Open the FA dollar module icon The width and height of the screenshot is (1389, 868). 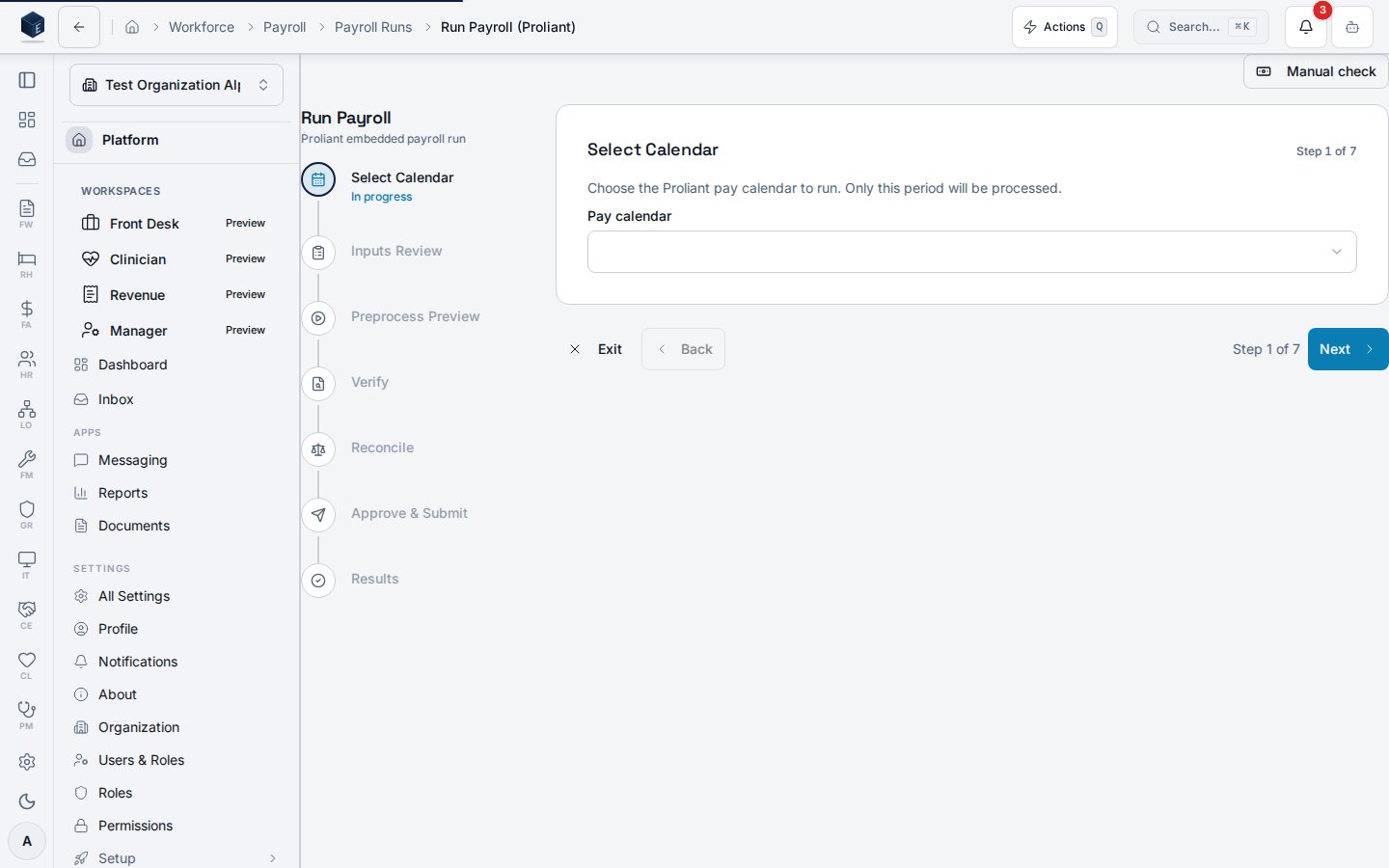(x=27, y=313)
